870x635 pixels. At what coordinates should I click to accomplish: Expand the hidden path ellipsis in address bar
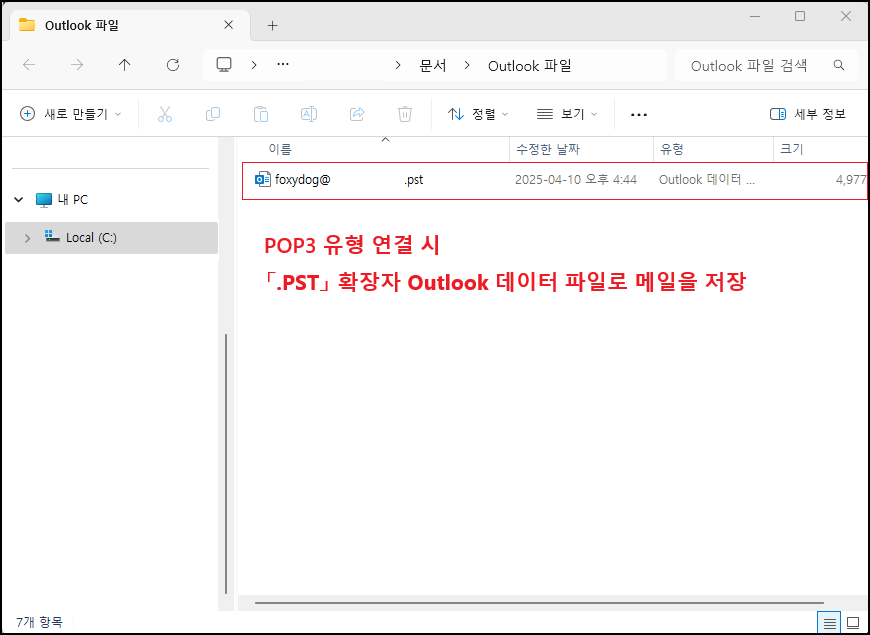[283, 64]
